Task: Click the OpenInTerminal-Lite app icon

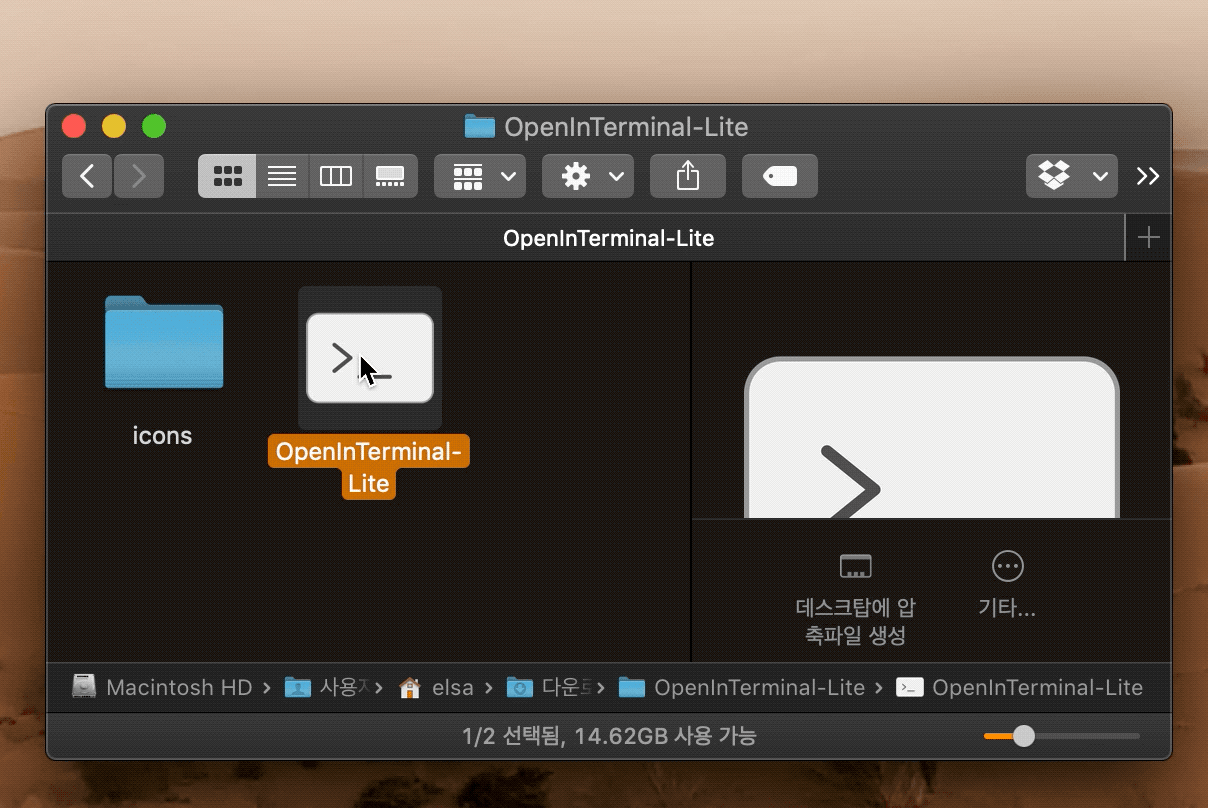Action: click(370, 358)
